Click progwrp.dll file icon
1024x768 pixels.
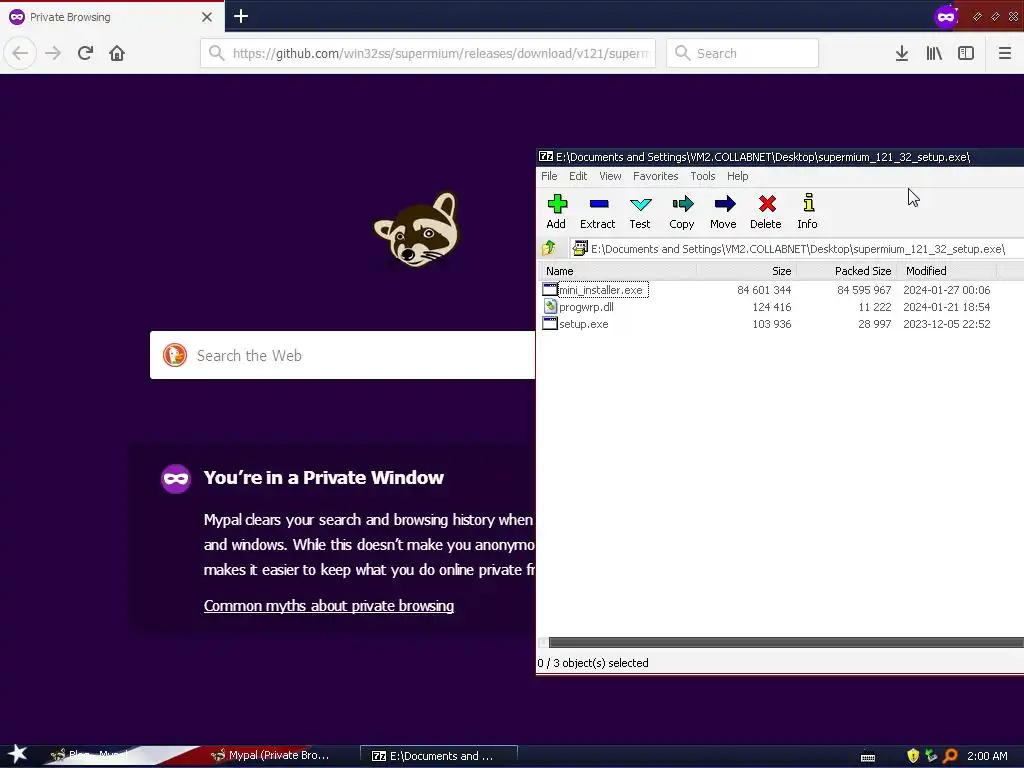[x=550, y=306]
